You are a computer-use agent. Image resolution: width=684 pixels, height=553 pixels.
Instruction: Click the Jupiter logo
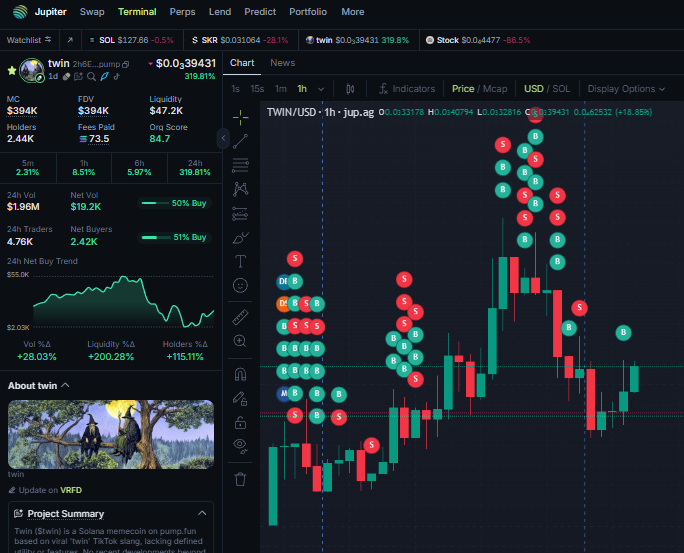20,12
